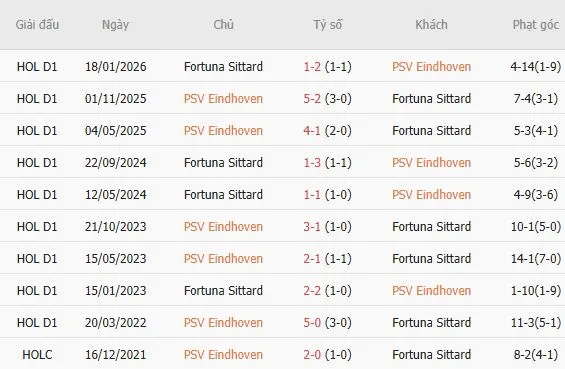Image resolution: width=565 pixels, height=369 pixels.
Task: Open Fortuna Sittard away link on 20/03/2022
Action: pos(431,323)
